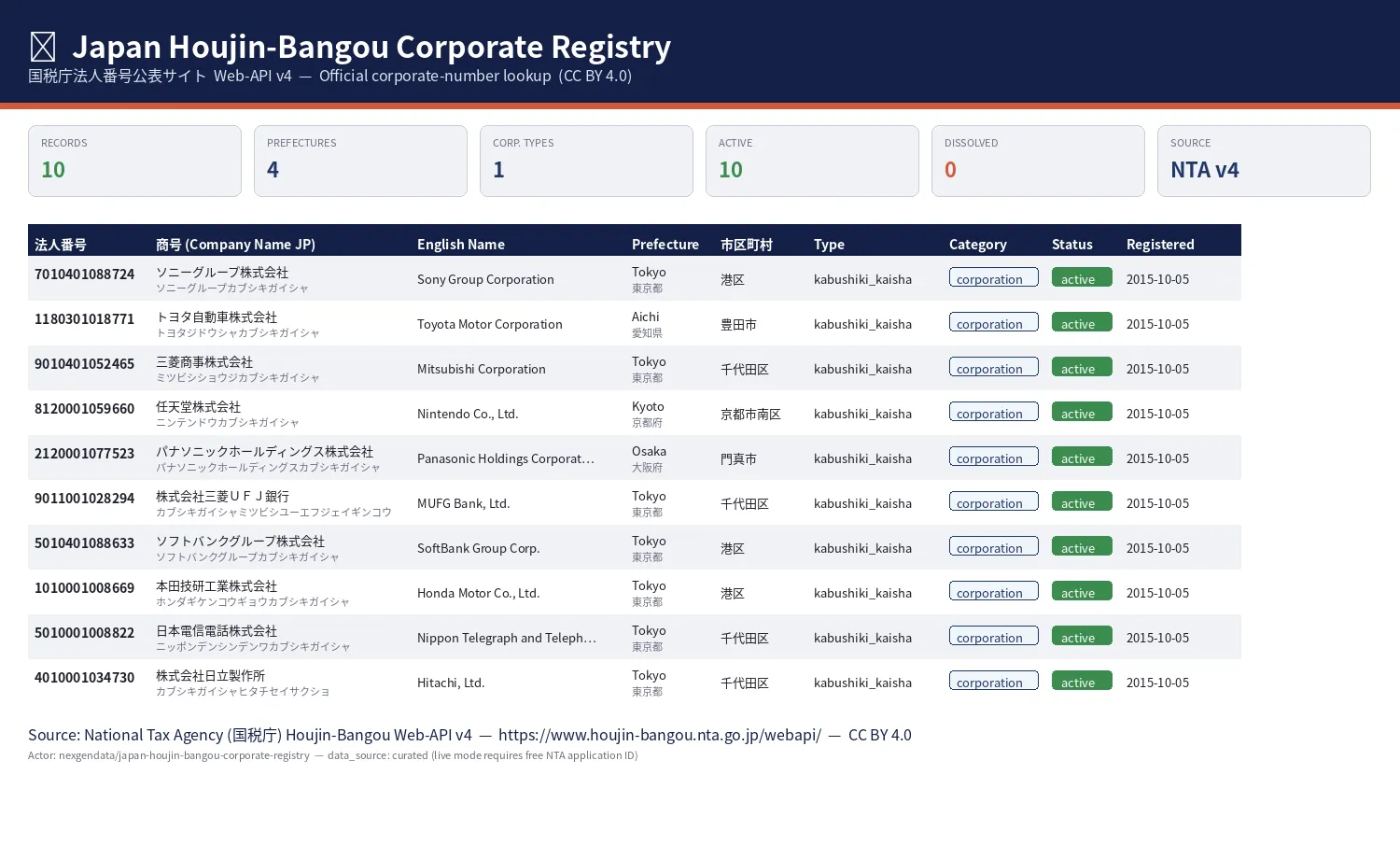1400x859 pixels.
Task: Select corporate number 1180301018771
Action: click(x=85, y=319)
